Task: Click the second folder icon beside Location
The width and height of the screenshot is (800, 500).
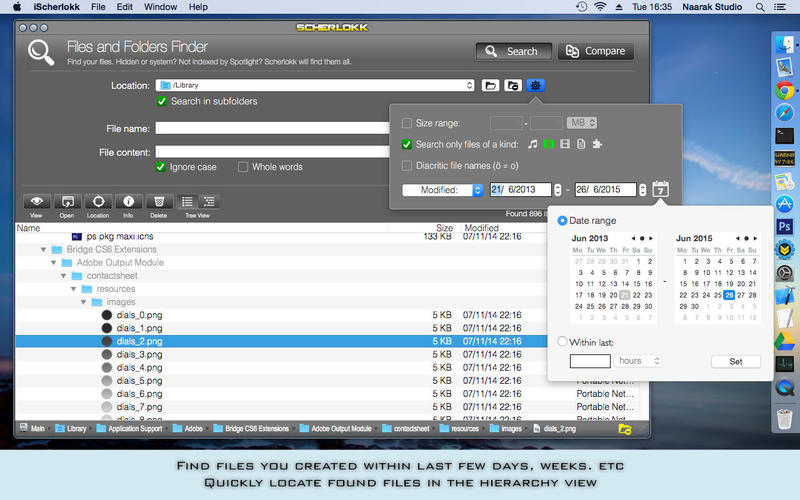Action: tap(513, 86)
